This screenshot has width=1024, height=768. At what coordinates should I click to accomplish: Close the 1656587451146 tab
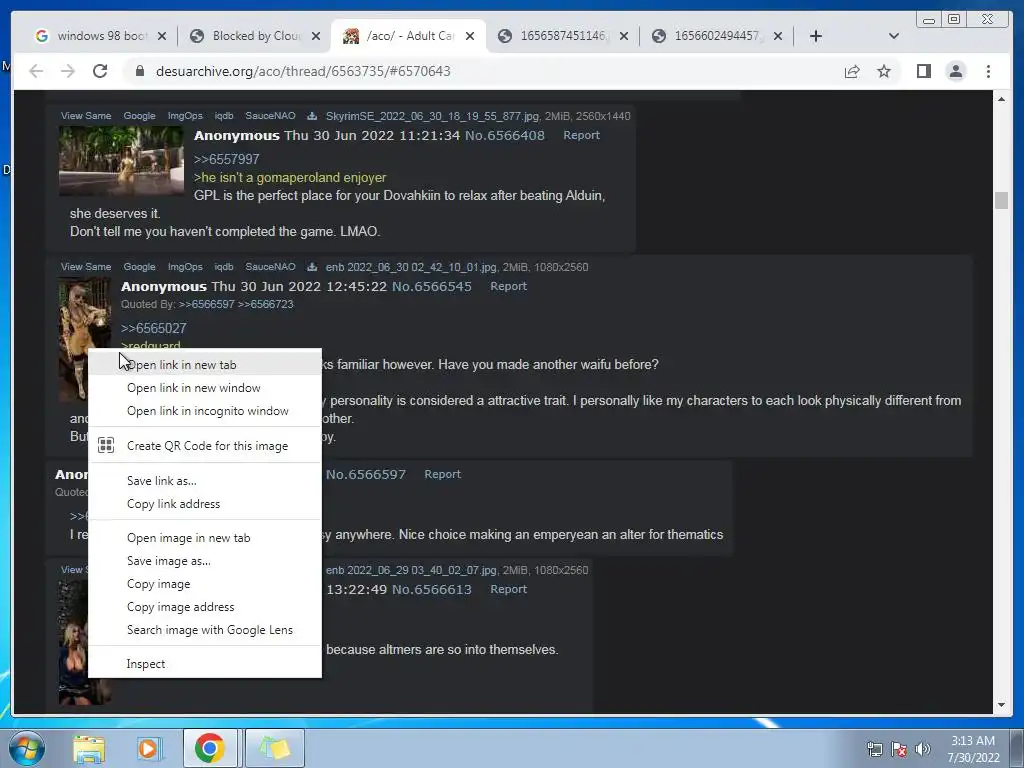click(624, 36)
